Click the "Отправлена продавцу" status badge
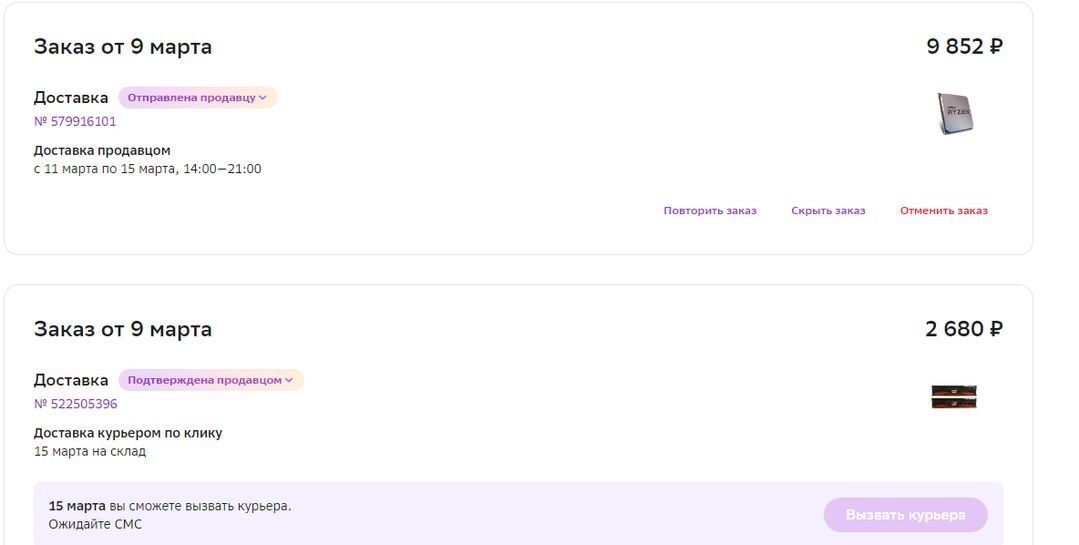 tap(191, 98)
